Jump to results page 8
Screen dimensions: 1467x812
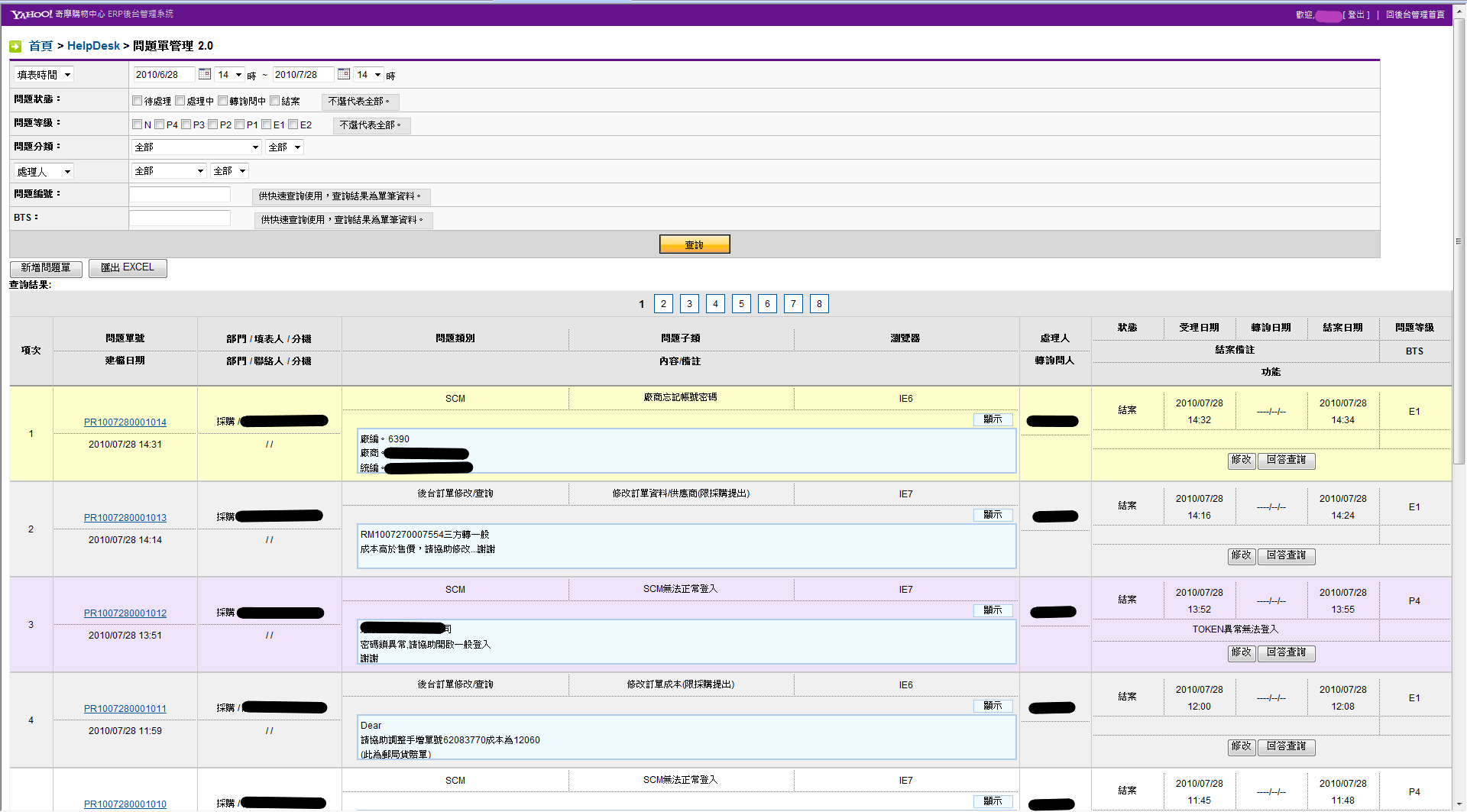(x=819, y=304)
